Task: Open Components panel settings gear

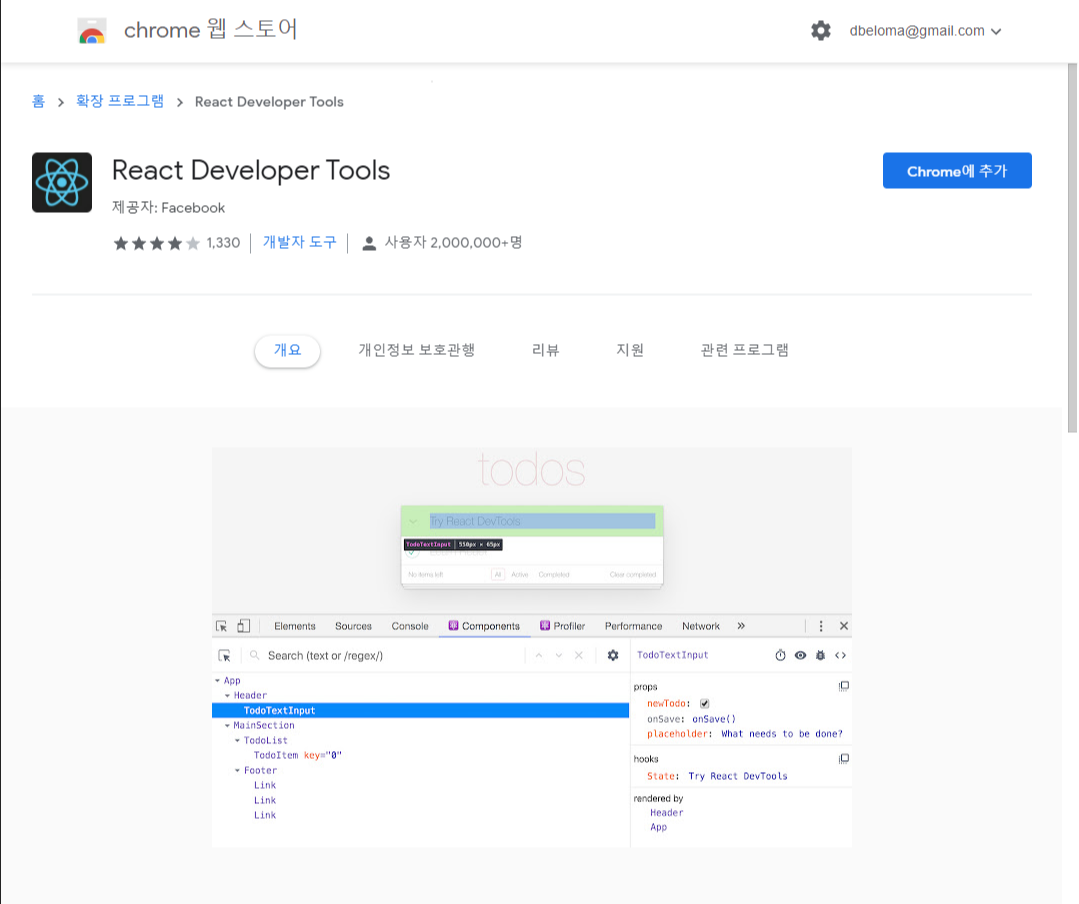Action: pyautogui.click(x=612, y=656)
